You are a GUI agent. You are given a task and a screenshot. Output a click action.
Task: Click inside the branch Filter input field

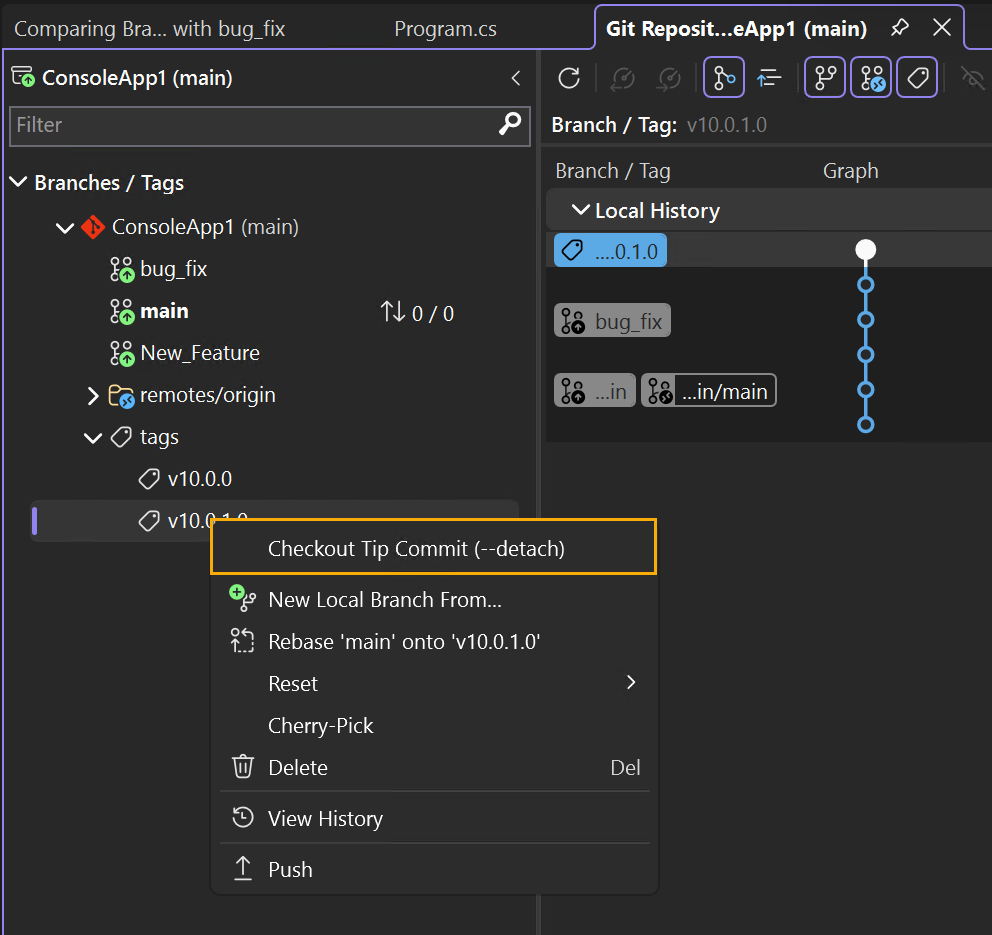(x=250, y=126)
